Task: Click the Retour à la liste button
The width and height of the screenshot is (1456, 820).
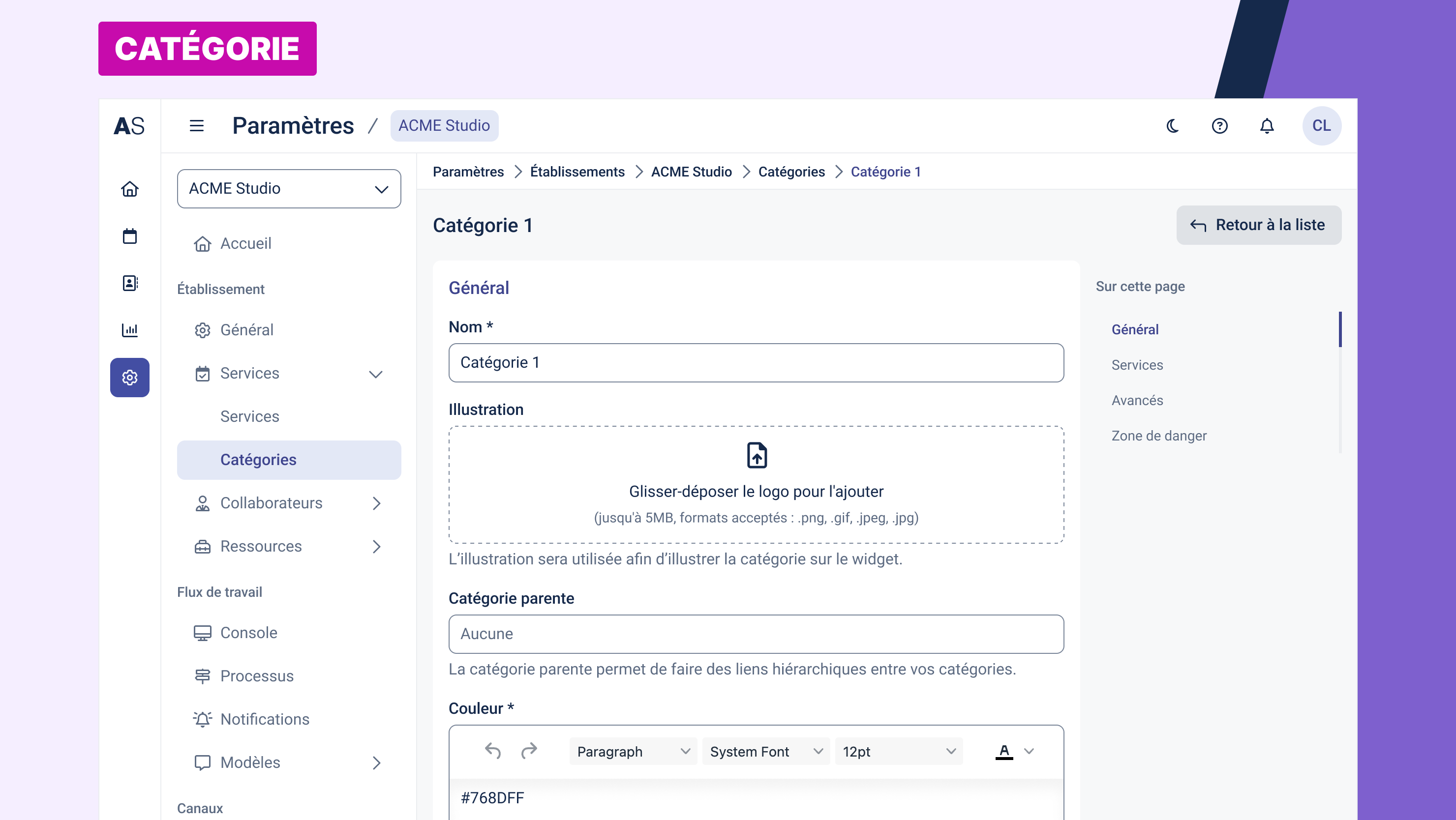Action: point(1259,225)
